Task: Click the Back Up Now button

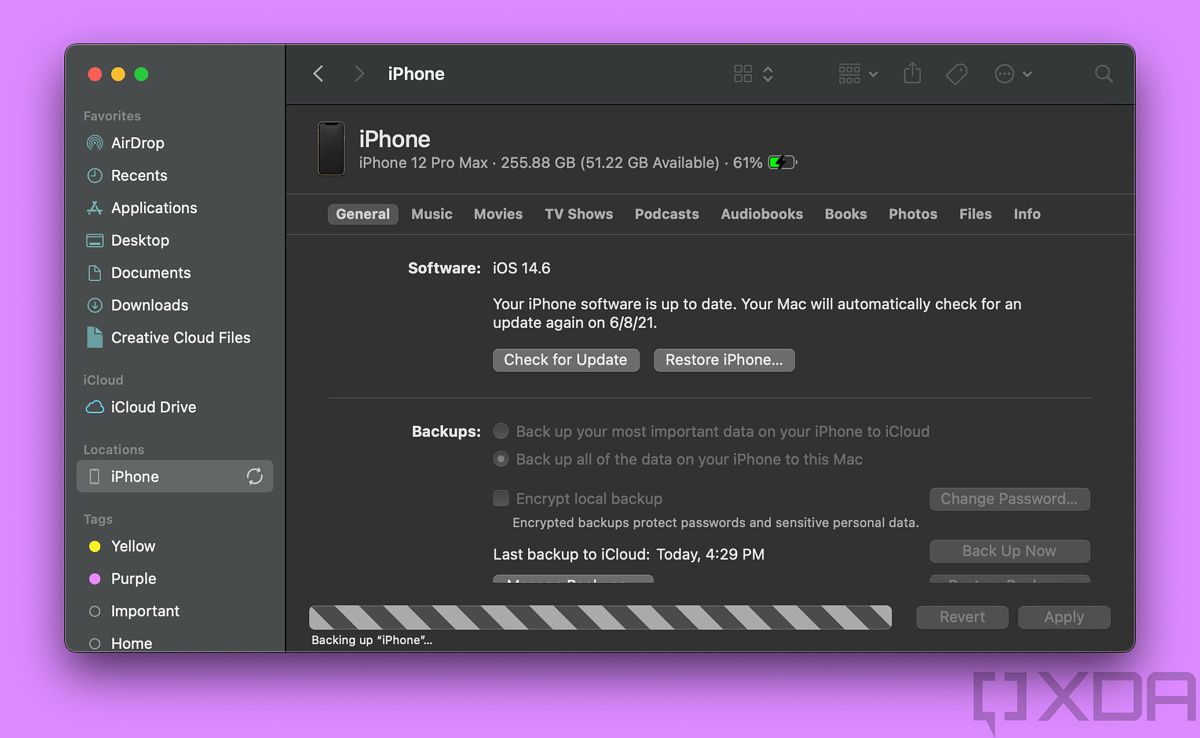Action: click(1009, 551)
